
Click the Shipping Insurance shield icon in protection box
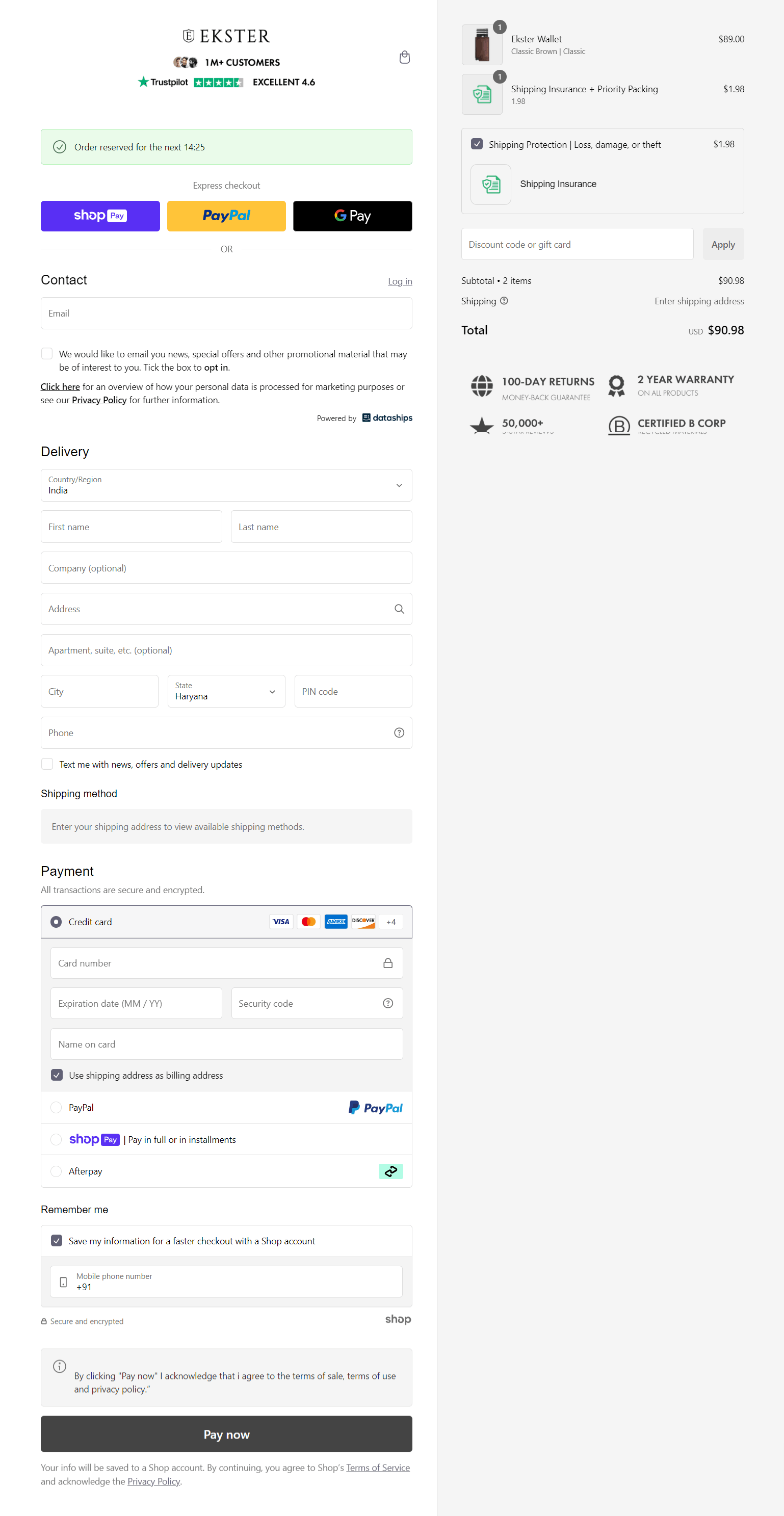(491, 184)
